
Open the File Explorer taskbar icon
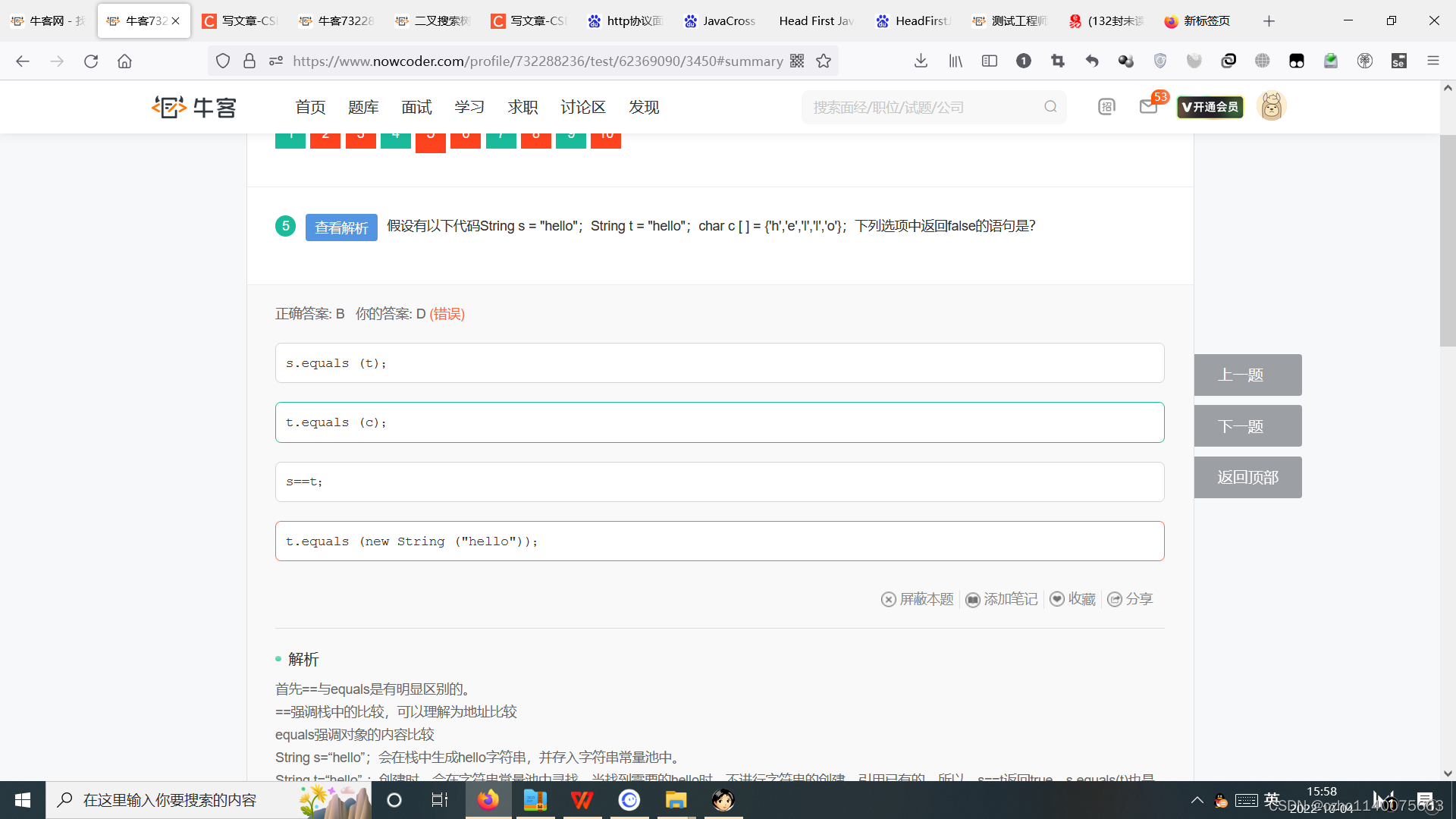676,800
